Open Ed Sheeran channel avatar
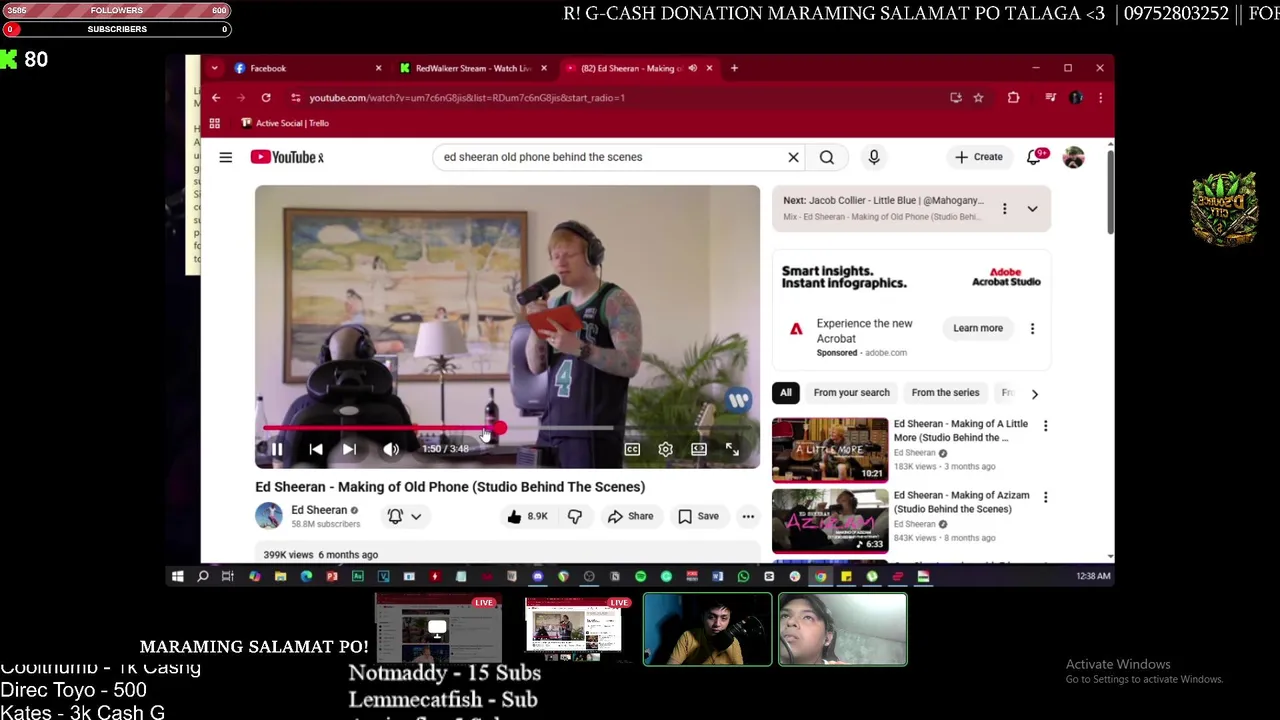Screen dimensions: 1280x720 point(268,516)
